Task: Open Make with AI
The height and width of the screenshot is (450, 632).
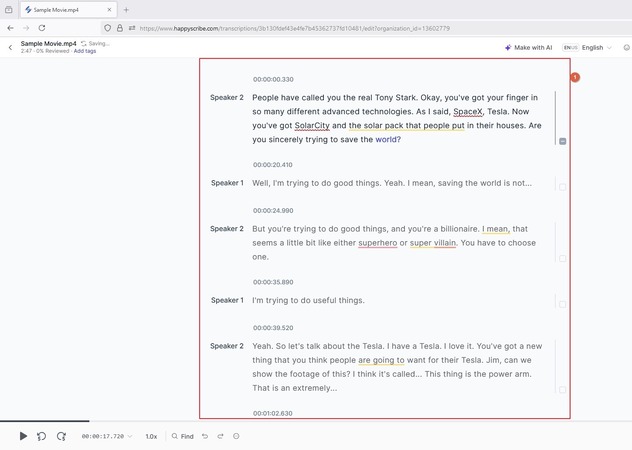Action: 528,48
